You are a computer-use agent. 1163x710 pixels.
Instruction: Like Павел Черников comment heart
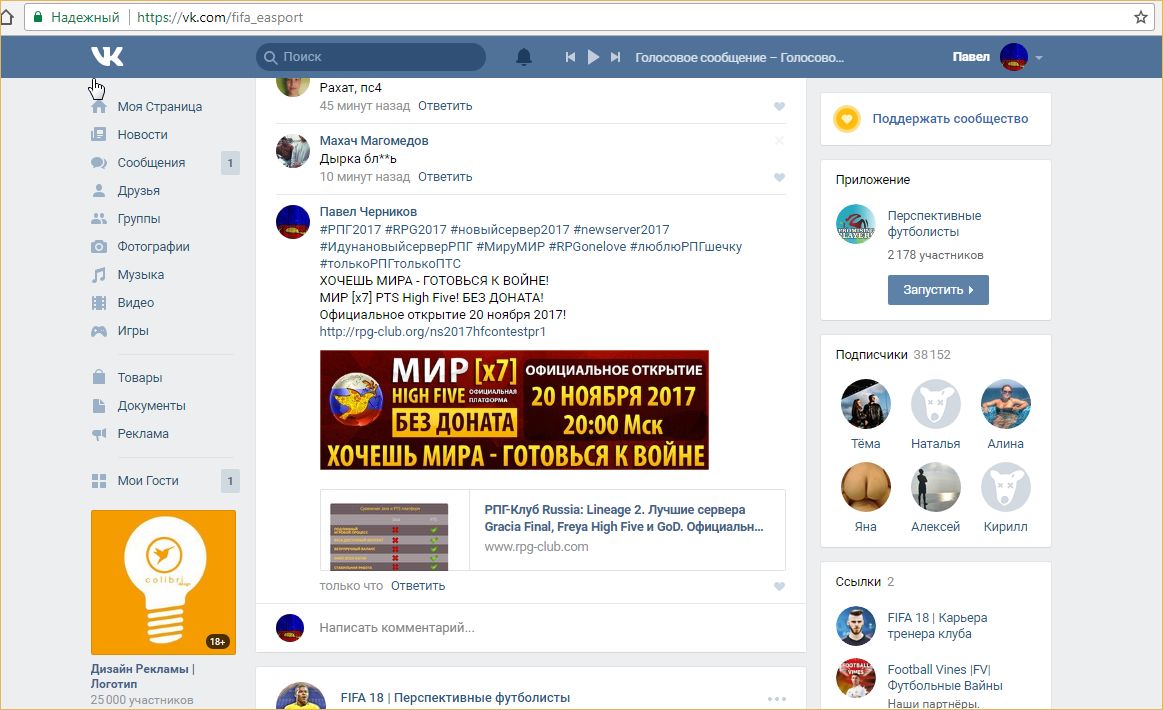[779, 586]
